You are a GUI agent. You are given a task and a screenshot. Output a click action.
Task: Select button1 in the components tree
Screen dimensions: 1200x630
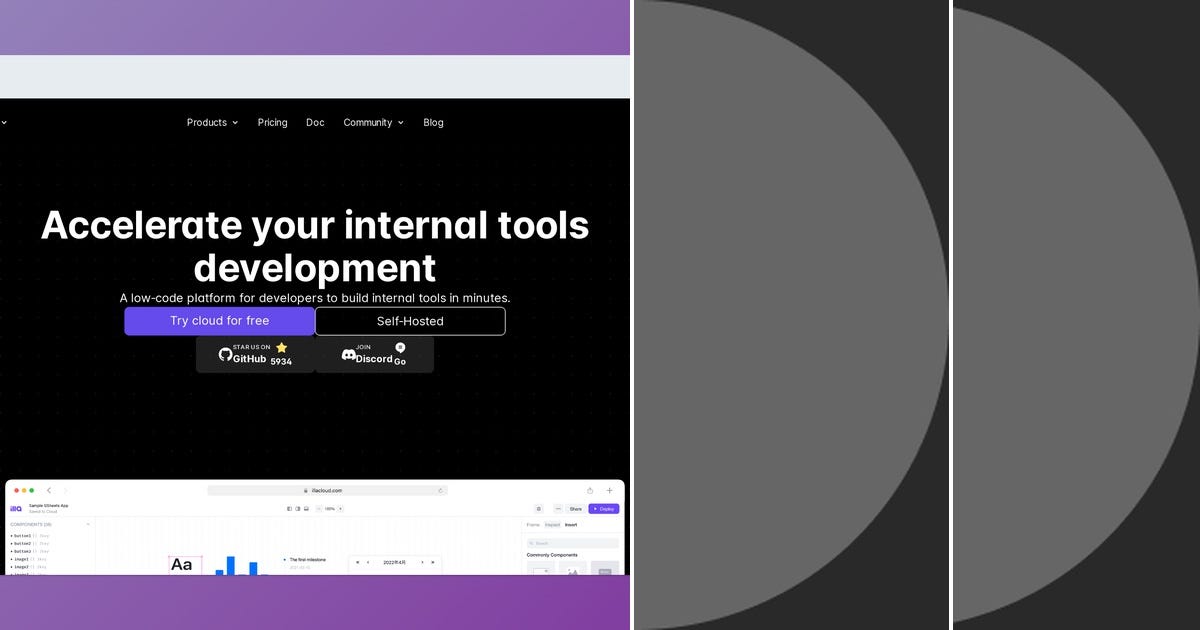coord(21,536)
